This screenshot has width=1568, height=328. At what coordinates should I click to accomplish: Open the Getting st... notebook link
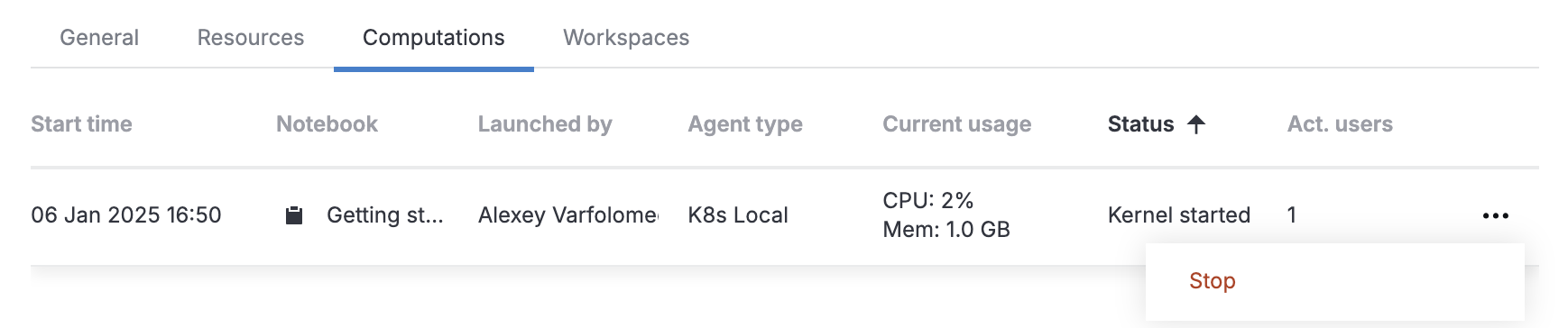coord(385,215)
